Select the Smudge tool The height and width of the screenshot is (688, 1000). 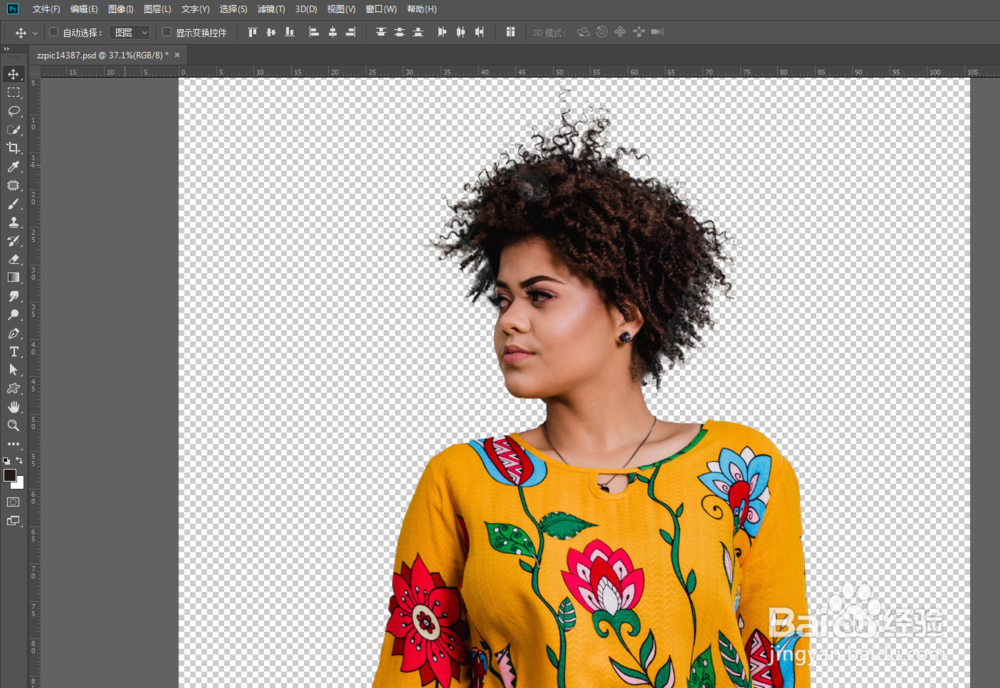pos(13,296)
